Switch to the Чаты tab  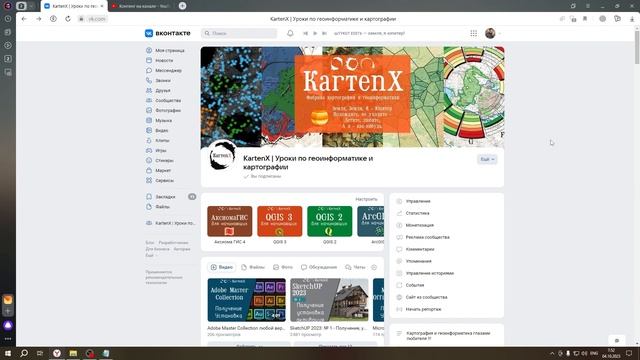coord(355,267)
